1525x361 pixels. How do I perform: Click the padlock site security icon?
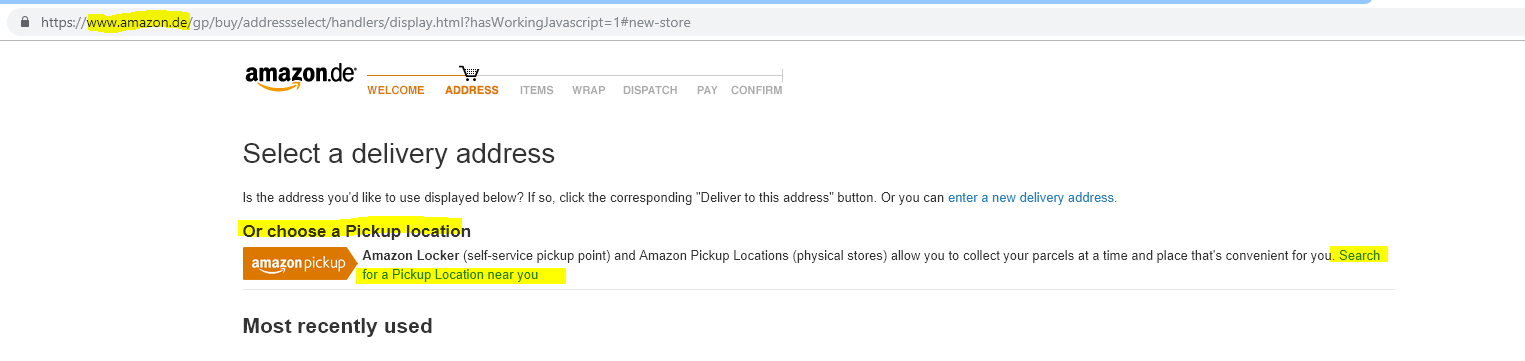coord(25,22)
